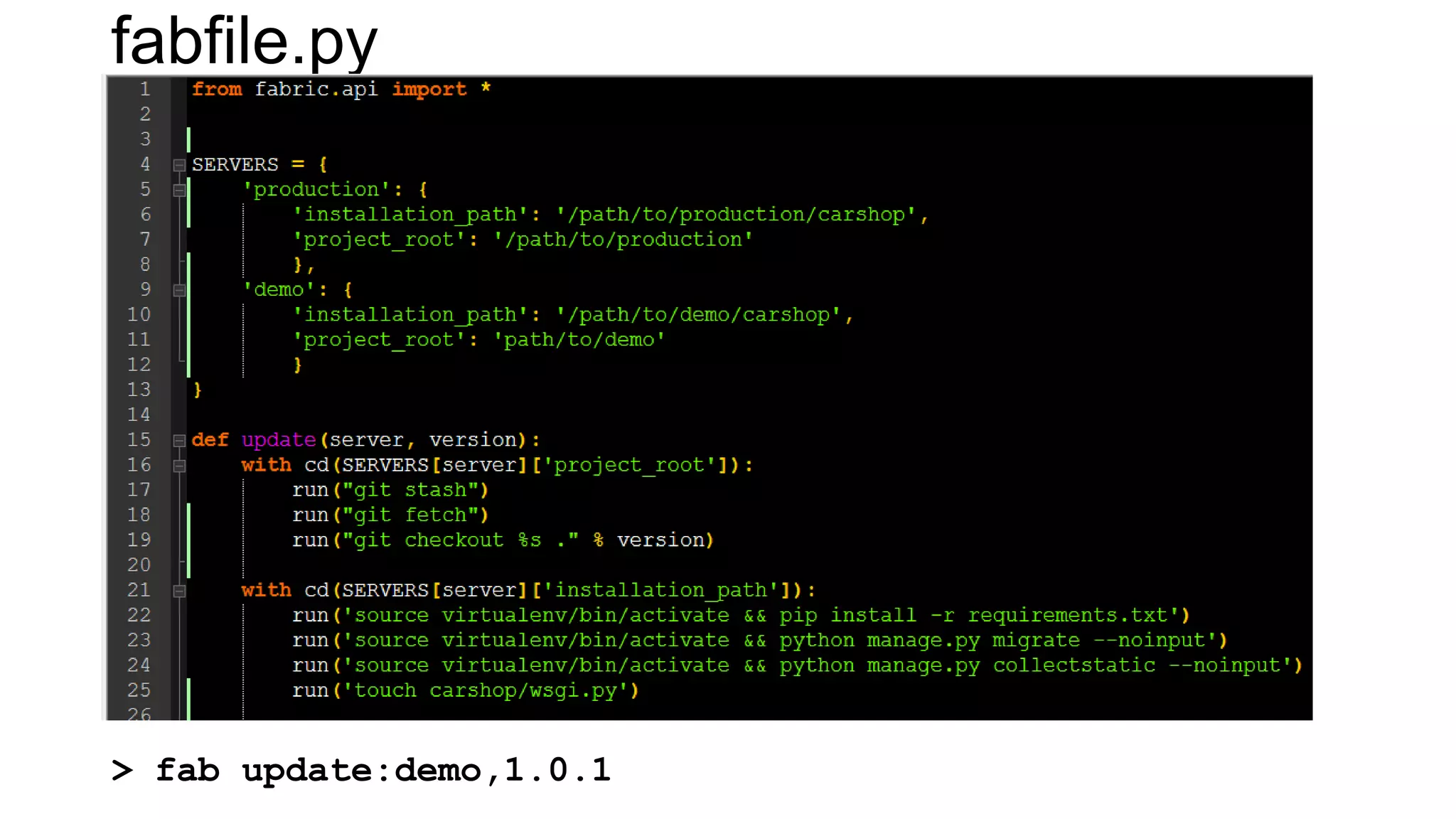Click line number 20 in gutter
Viewport: 1456px width, 819px height.
coord(139,565)
